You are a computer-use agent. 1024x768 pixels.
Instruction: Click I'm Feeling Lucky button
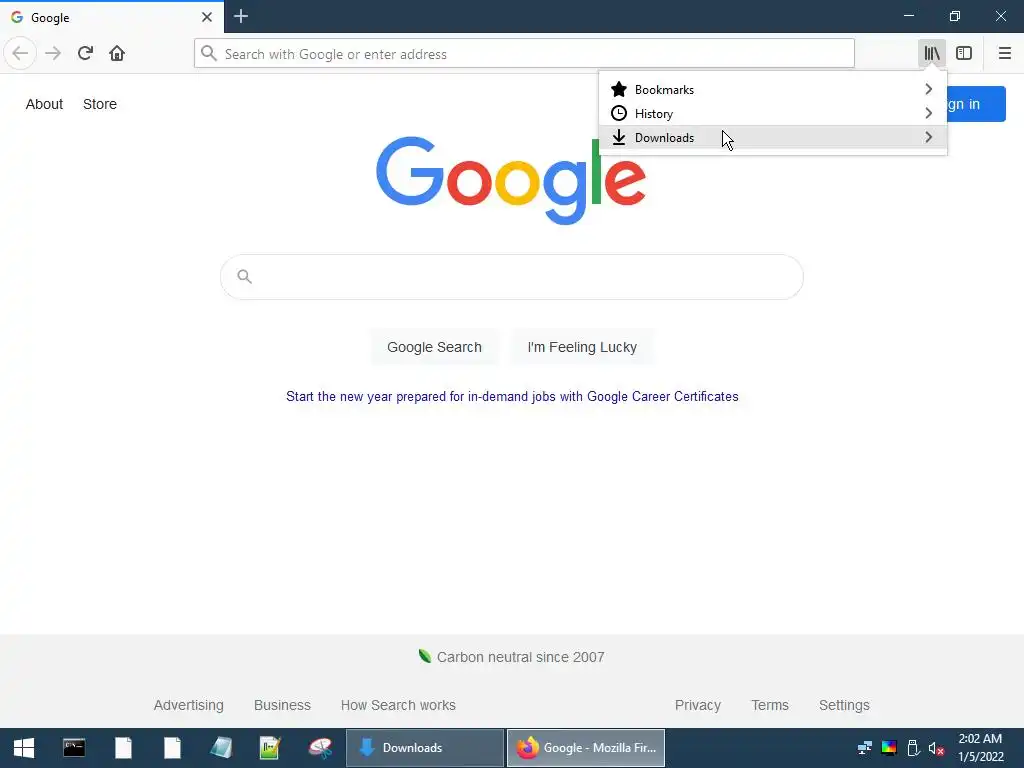pos(582,347)
